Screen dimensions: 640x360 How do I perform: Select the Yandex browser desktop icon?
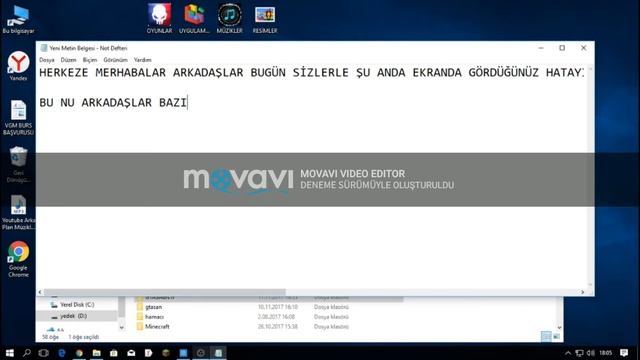pyautogui.click(x=18, y=65)
